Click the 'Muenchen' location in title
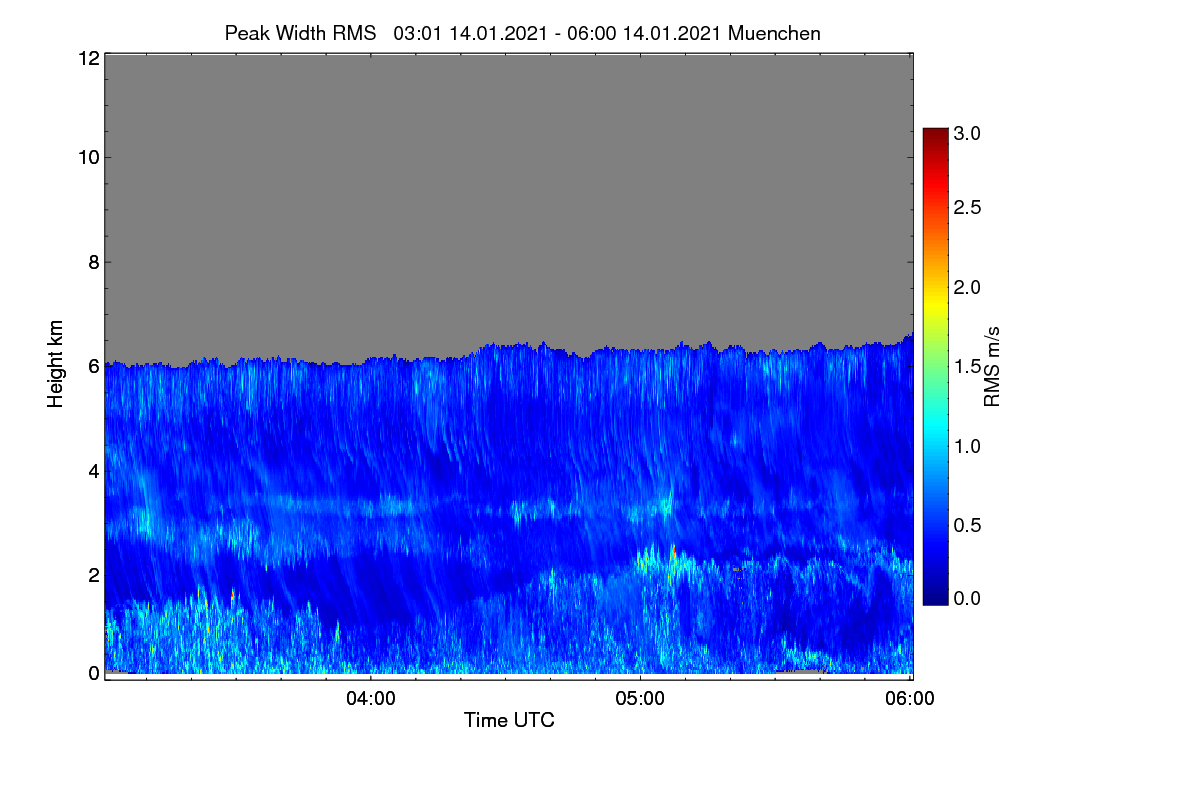 774,33
